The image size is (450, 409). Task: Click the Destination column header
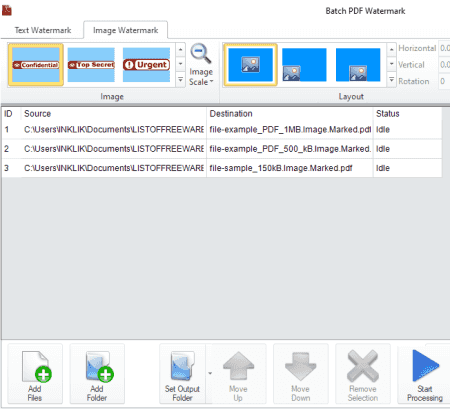tap(290, 114)
